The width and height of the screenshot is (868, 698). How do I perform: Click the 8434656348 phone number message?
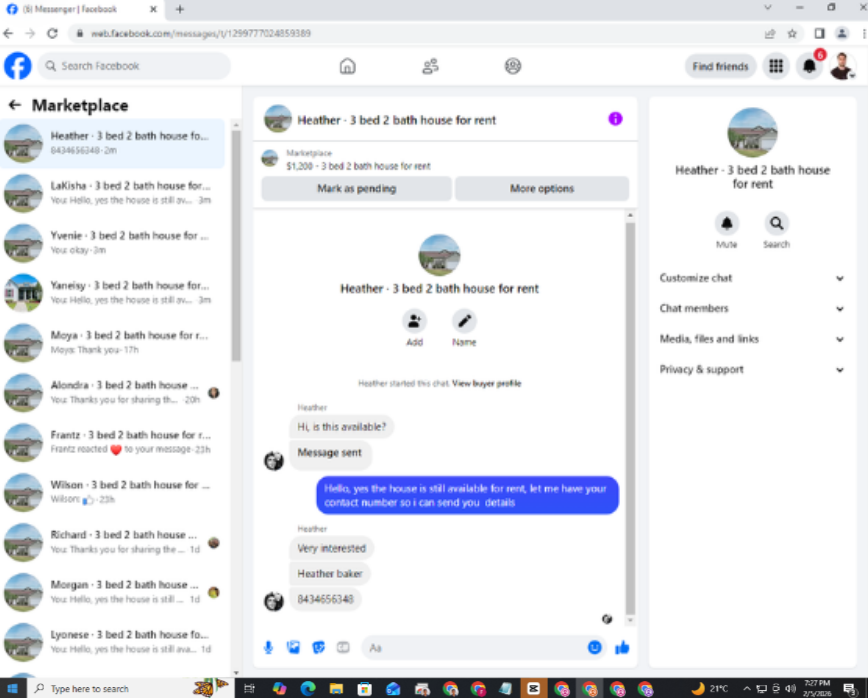coord(325,599)
